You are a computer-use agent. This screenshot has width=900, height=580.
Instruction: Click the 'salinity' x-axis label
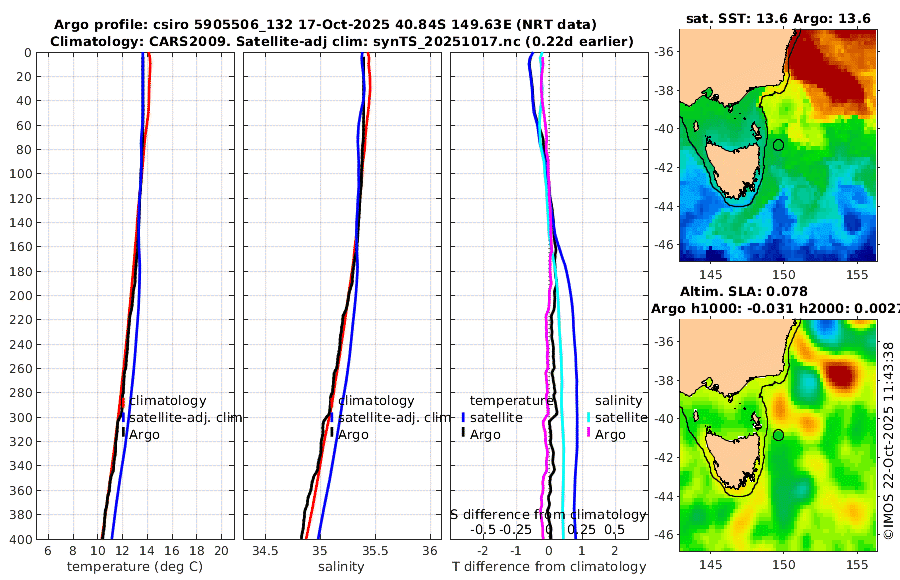[x=341, y=567]
